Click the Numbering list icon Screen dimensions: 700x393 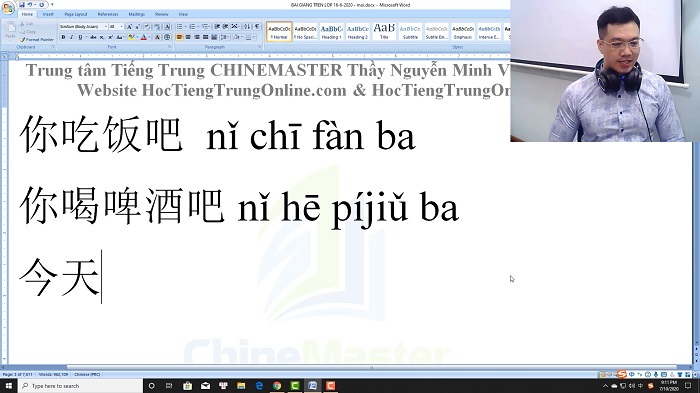[192, 27]
